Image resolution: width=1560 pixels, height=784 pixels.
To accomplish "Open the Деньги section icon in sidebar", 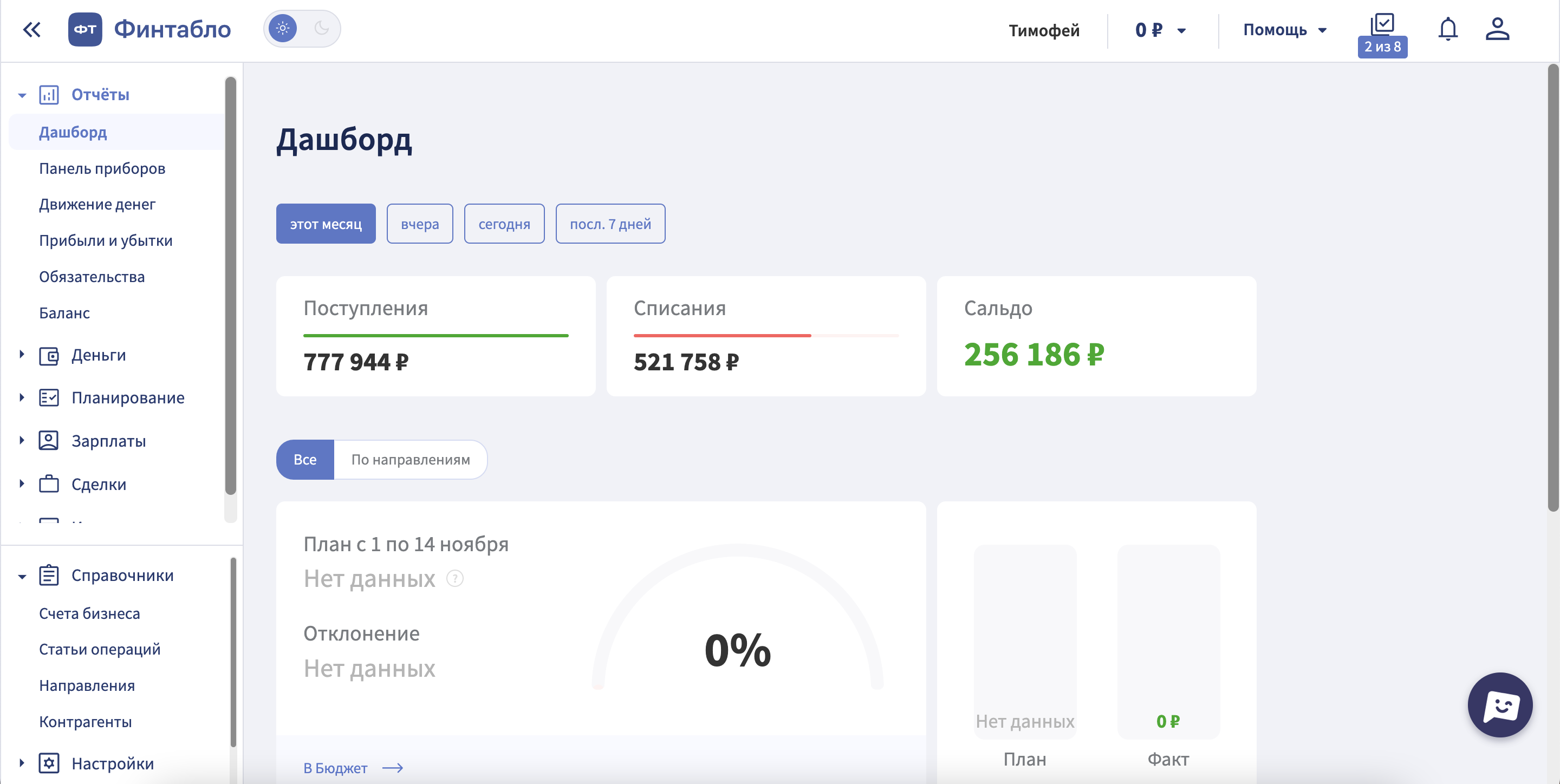I will click(x=50, y=355).
